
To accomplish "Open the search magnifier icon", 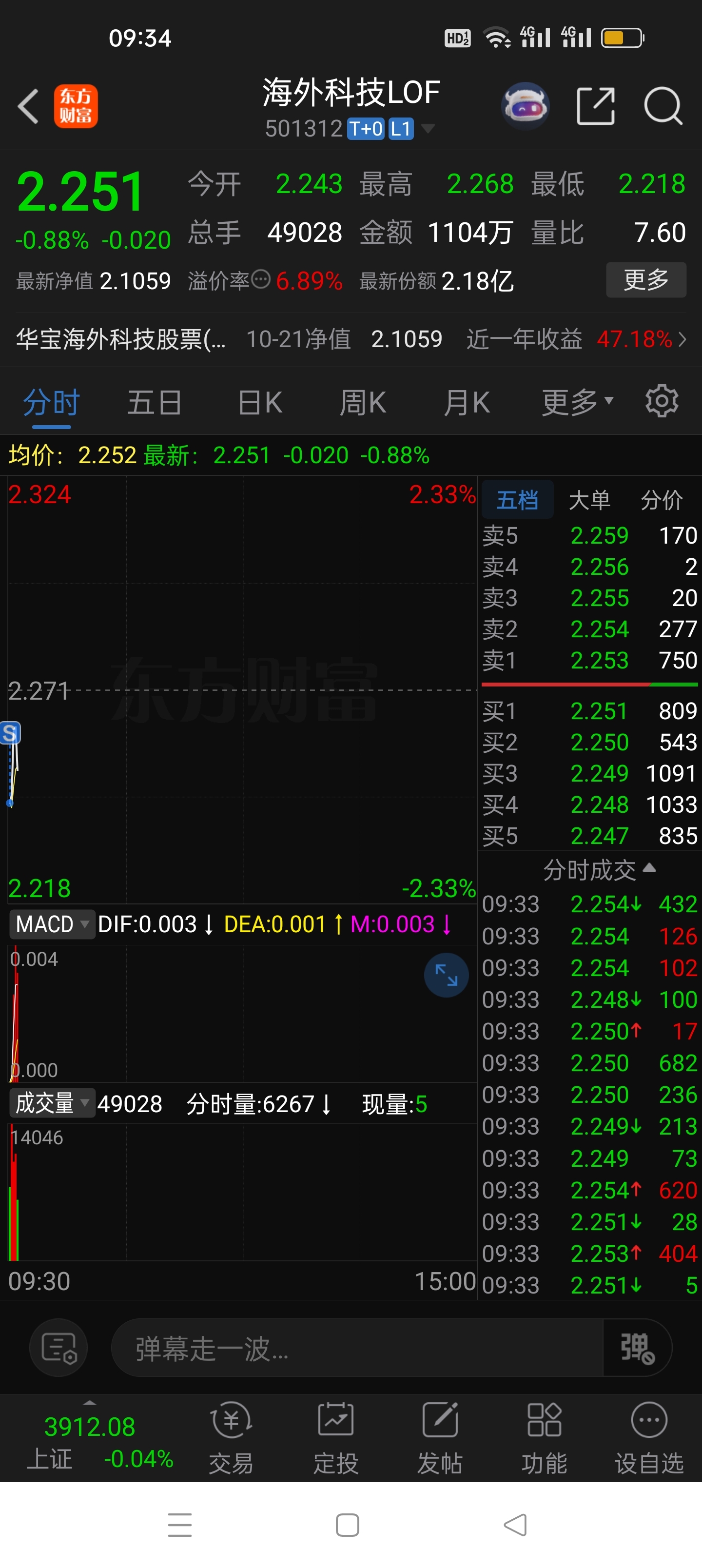I will tap(663, 106).
